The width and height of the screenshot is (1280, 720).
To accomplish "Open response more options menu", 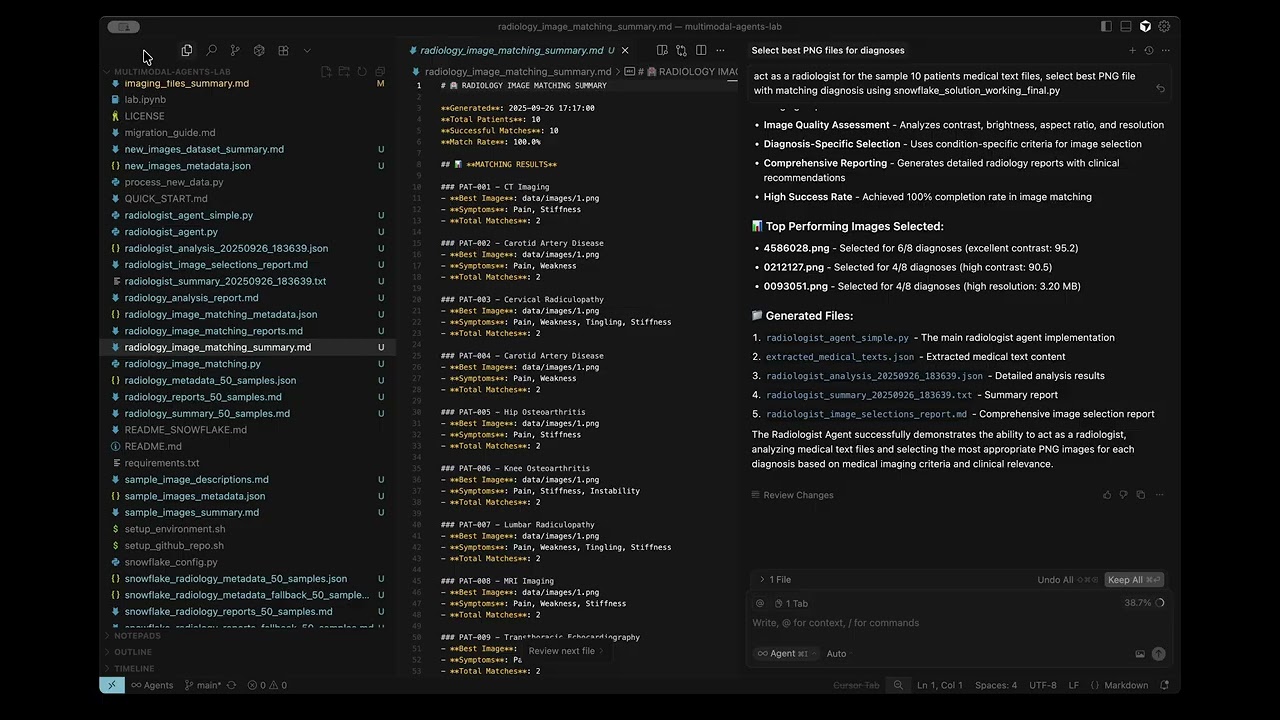I will coord(1158,495).
